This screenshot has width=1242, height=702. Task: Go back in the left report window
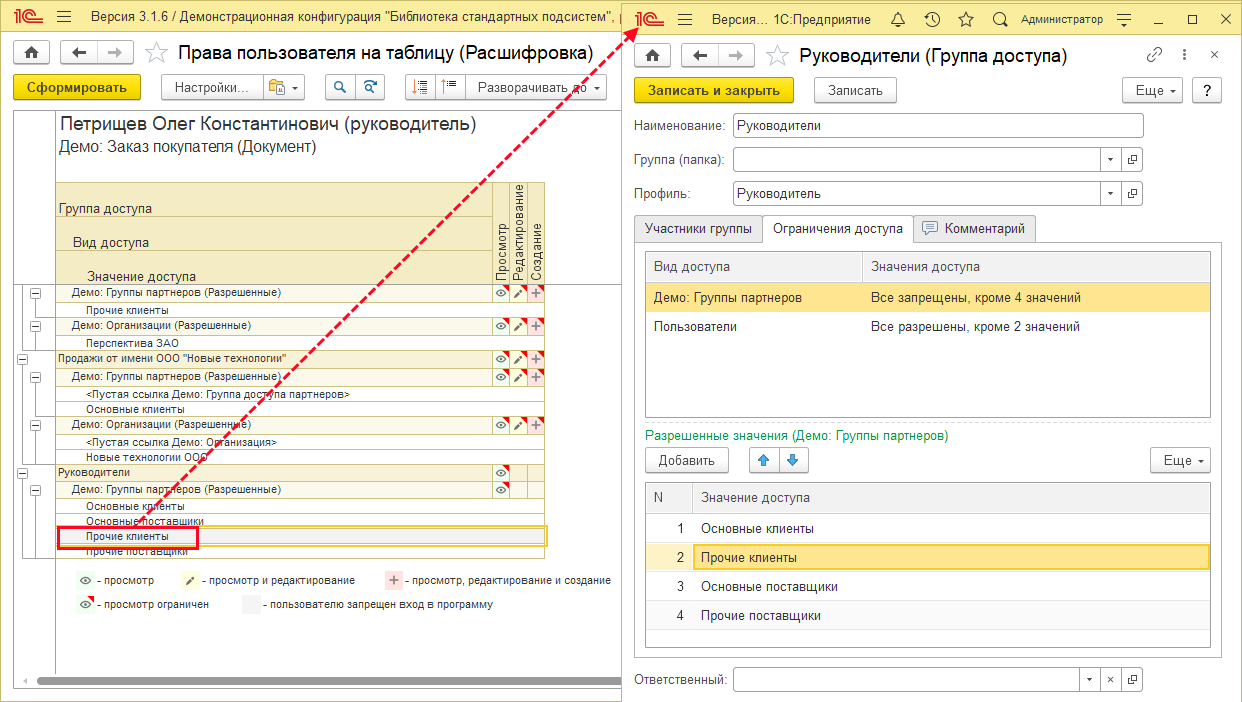click(x=79, y=53)
